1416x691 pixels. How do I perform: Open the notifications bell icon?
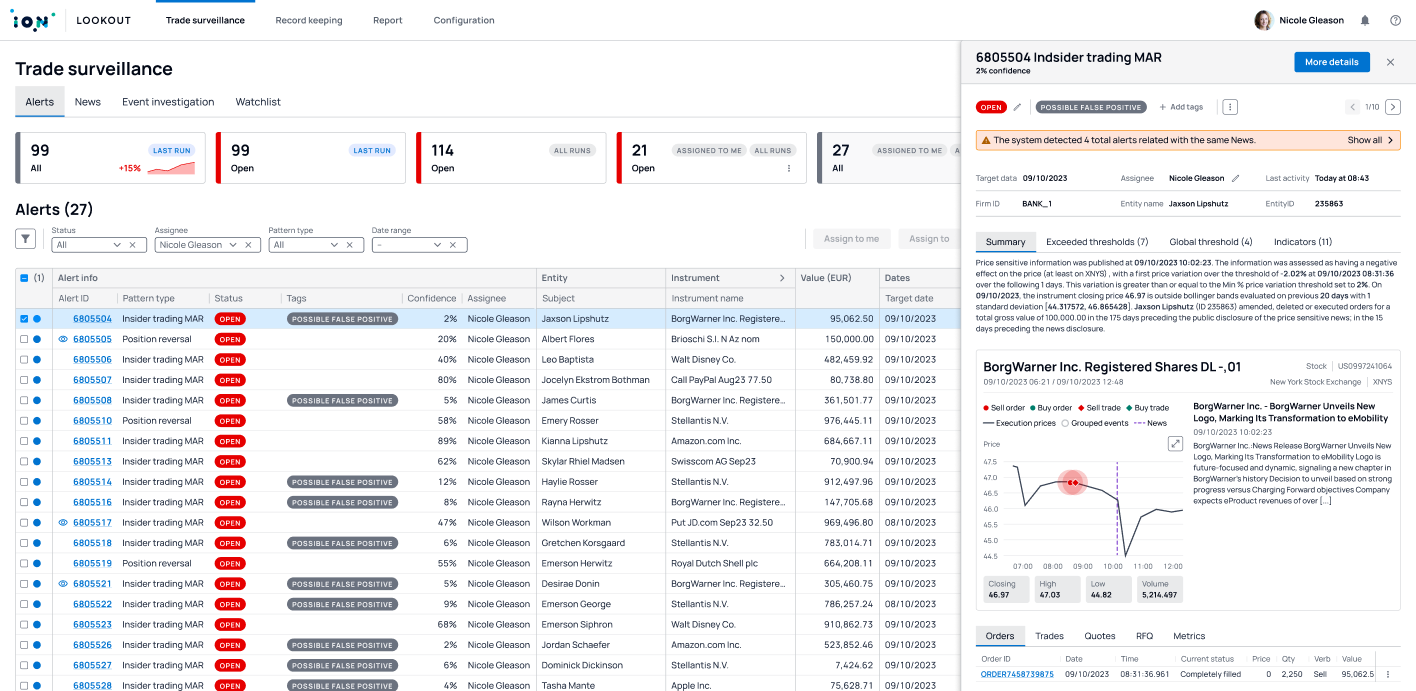click(1365, 20)
